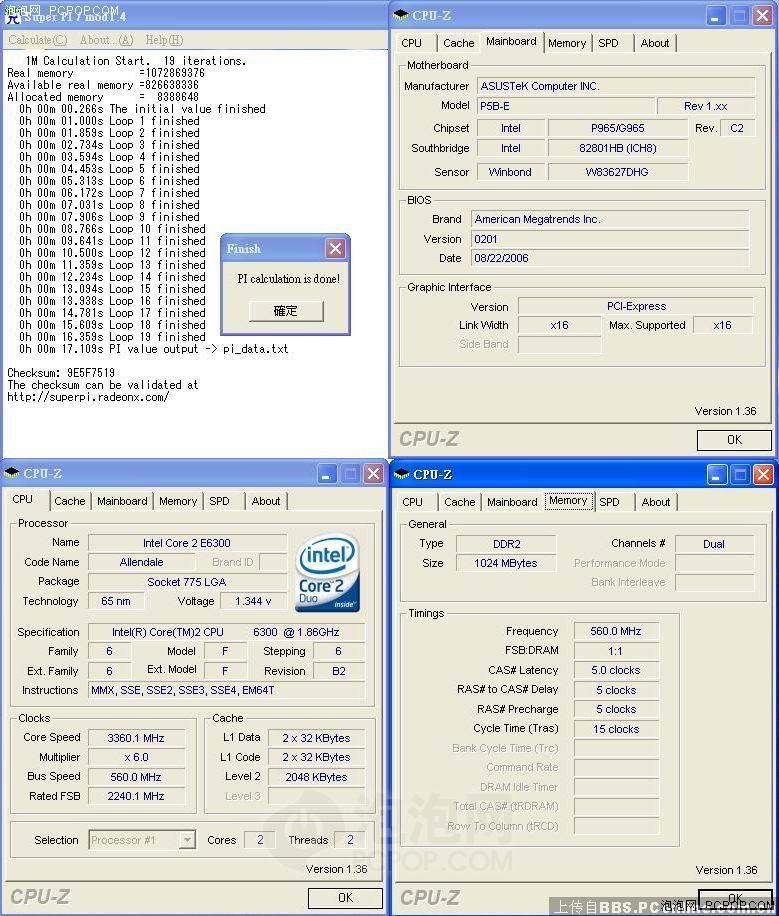Click the Cycle Time 15 clocks value
Viewport: 779px width, 916px height.
tap(616, 729)
